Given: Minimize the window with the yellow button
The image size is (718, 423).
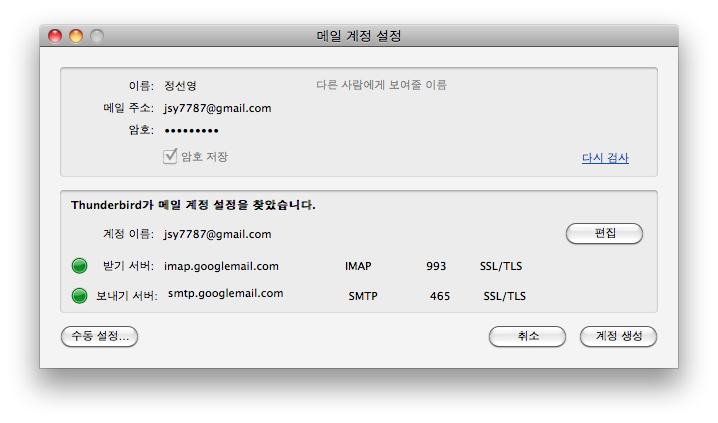Looking at the screenshot, I should tap(76, 36).
